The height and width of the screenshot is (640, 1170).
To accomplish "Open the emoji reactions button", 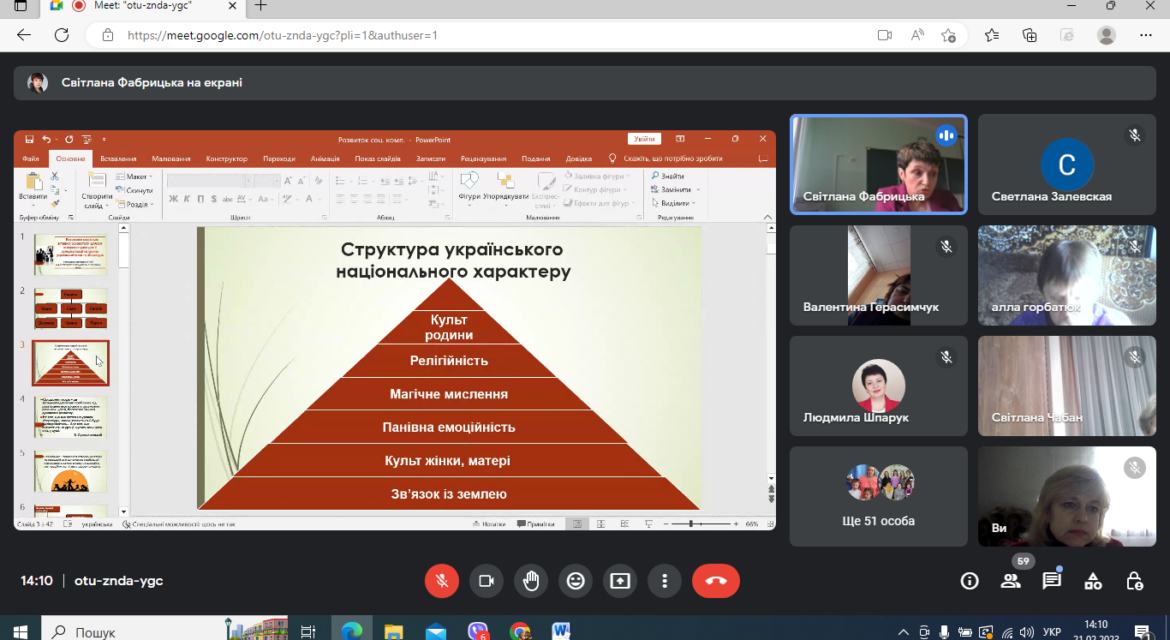I will 575,580.
